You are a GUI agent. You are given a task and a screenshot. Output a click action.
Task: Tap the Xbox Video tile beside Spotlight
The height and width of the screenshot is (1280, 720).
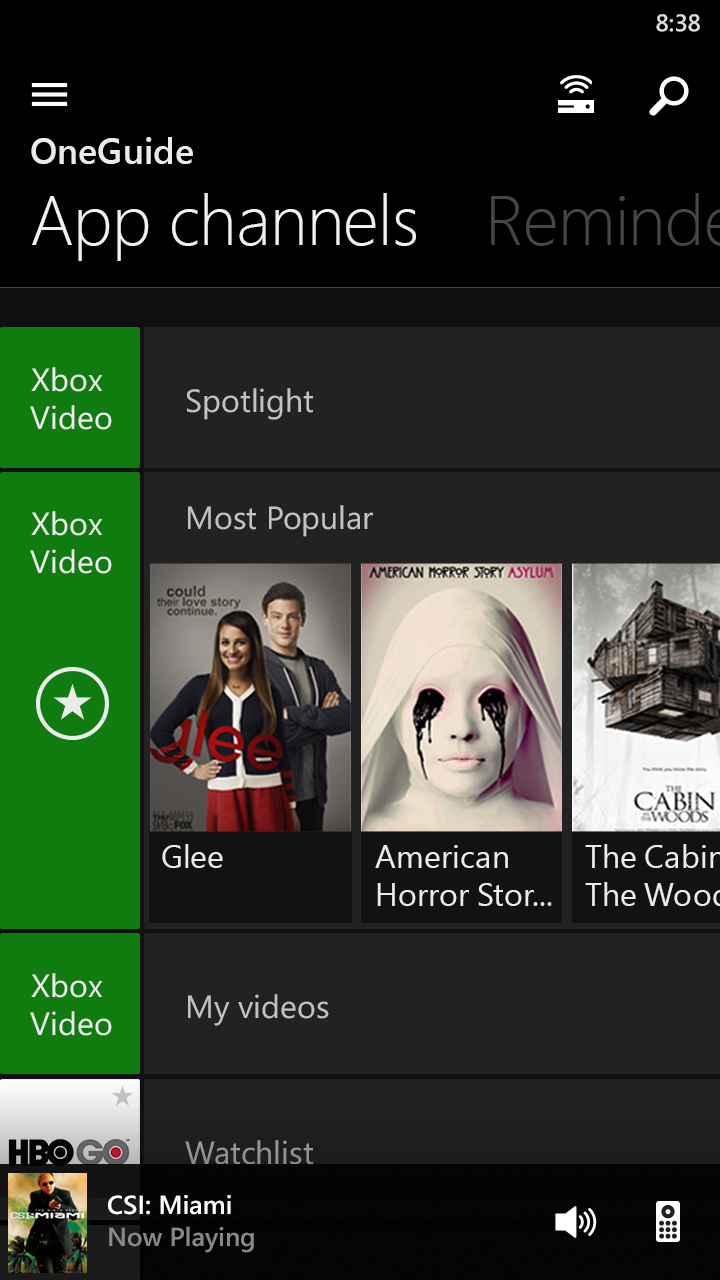tap(70, 398)
